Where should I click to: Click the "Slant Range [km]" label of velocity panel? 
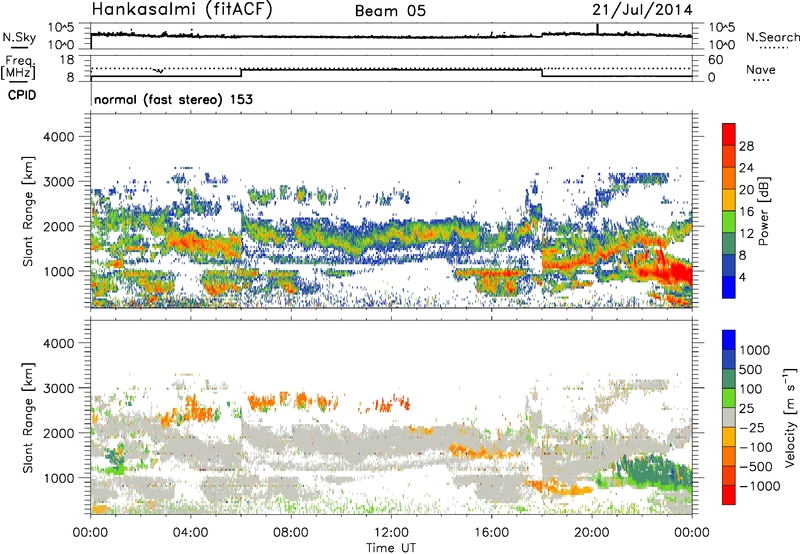(x=28, y=418)
